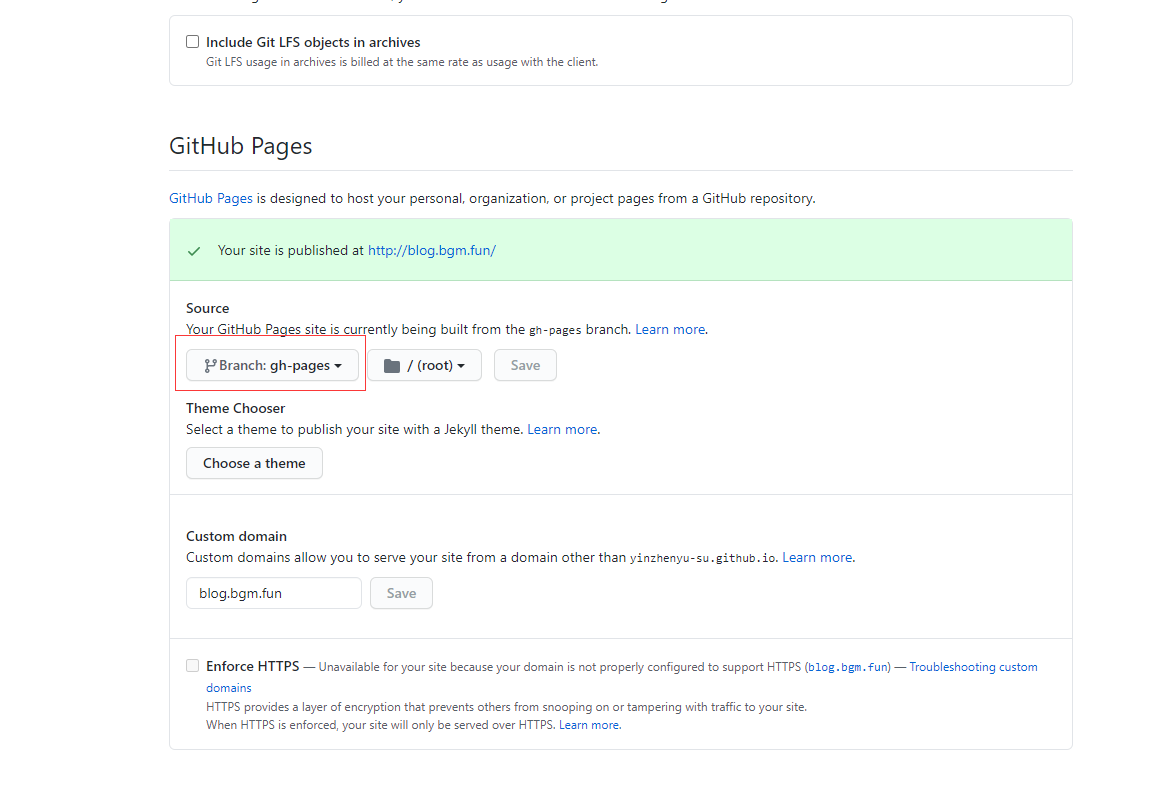This screenshot has width=1162, height=798.
Task: Toggle the Enforce HTTPS checkbox
Action: (x=193, y=665)
